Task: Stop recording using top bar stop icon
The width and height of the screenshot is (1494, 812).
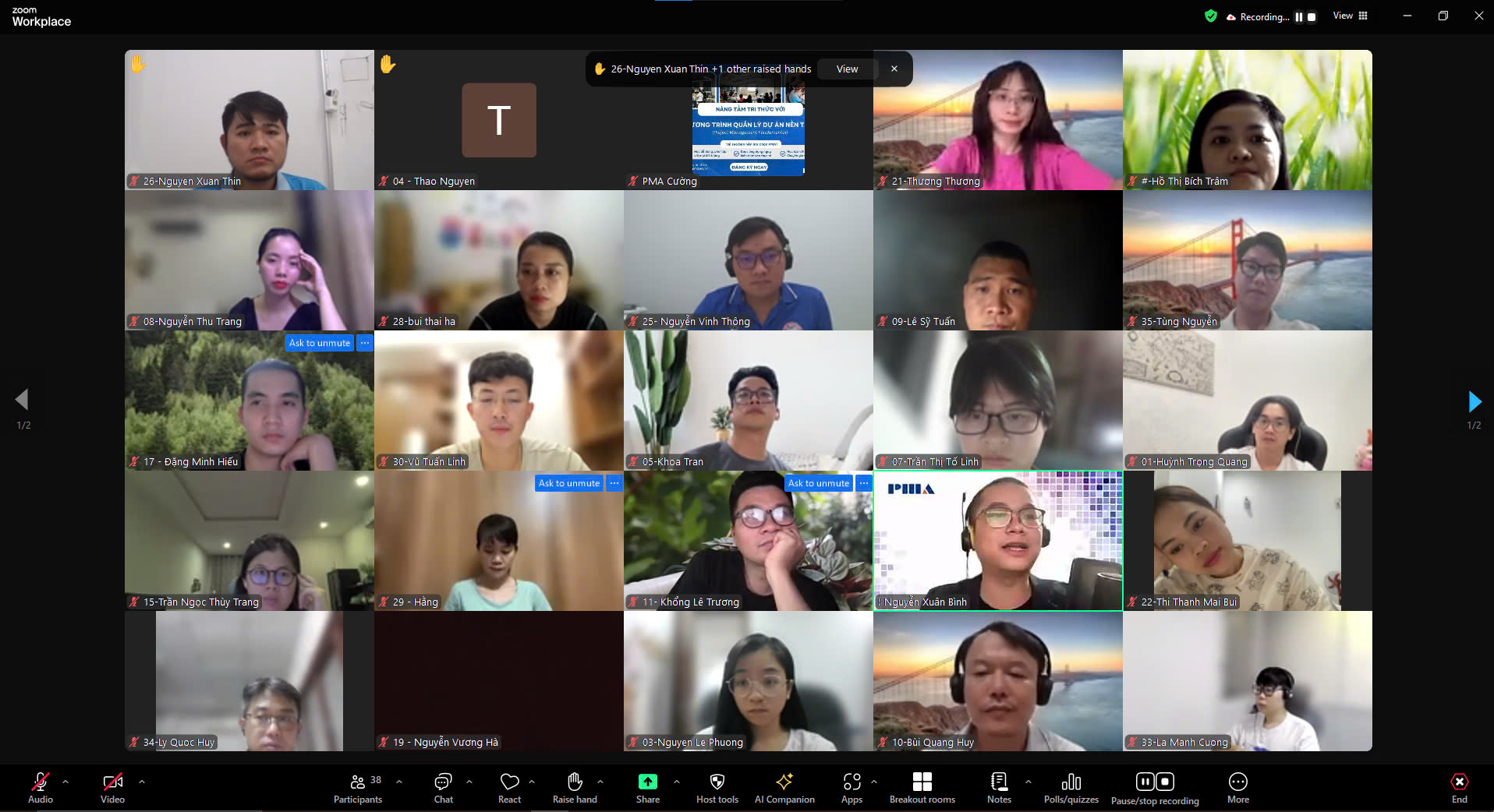Action: [x=1312, y=16]
